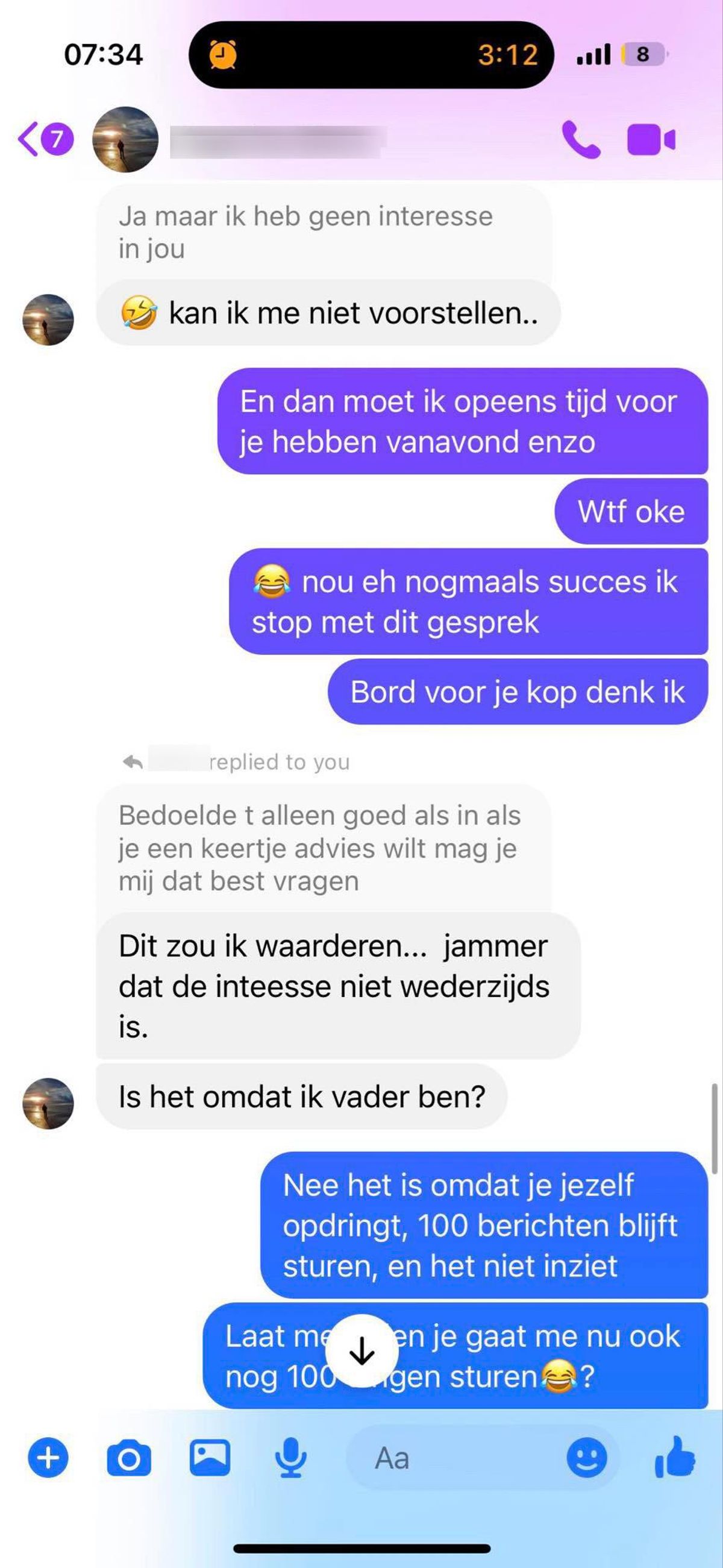Open the blurred contact name in header
The height and width of the screenshot is (1568, 723).
[278, 141]
